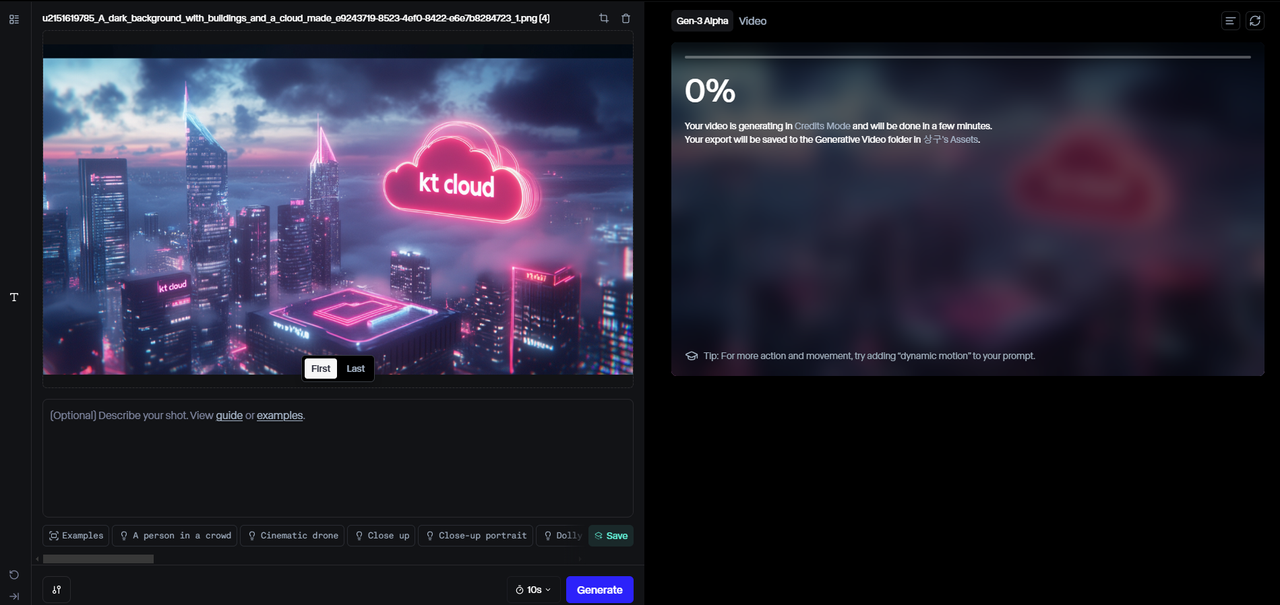
Task: Choose 'A person in a crowd' preset
Action: point(175,536)
